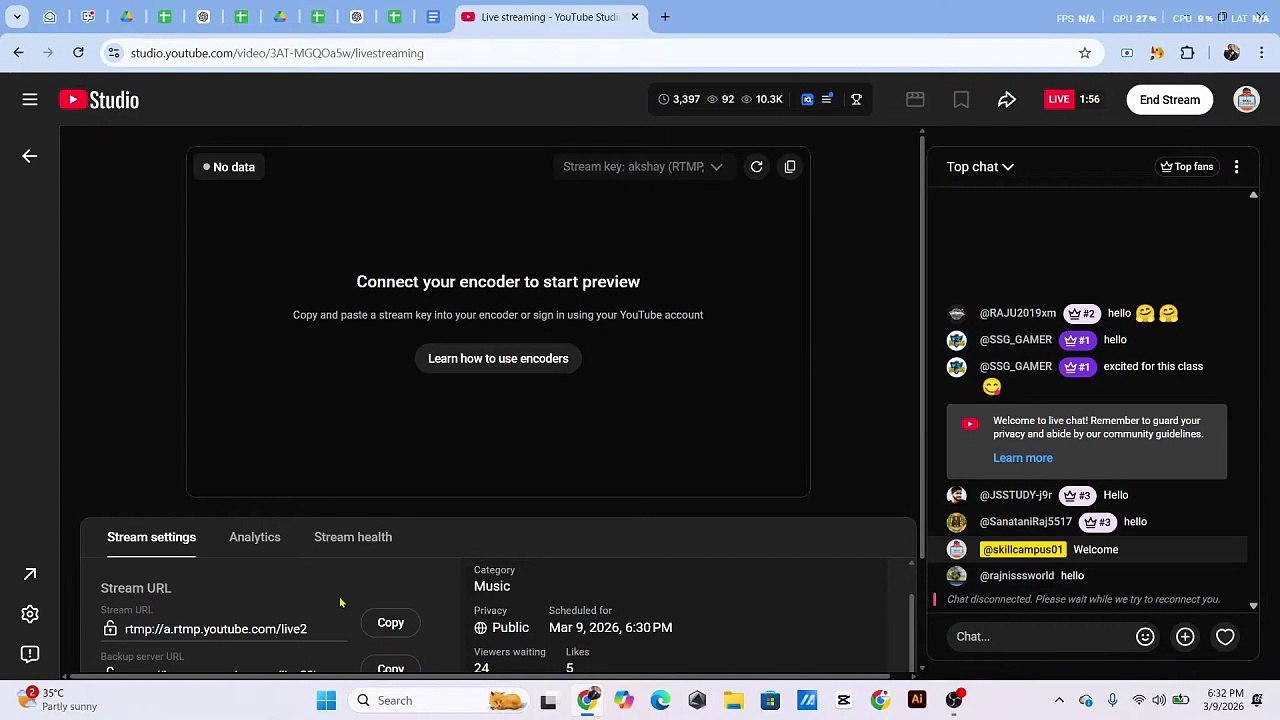Open site information icon in address bar
Viewport: 1280px width, 720px height.
click(114, 53)
